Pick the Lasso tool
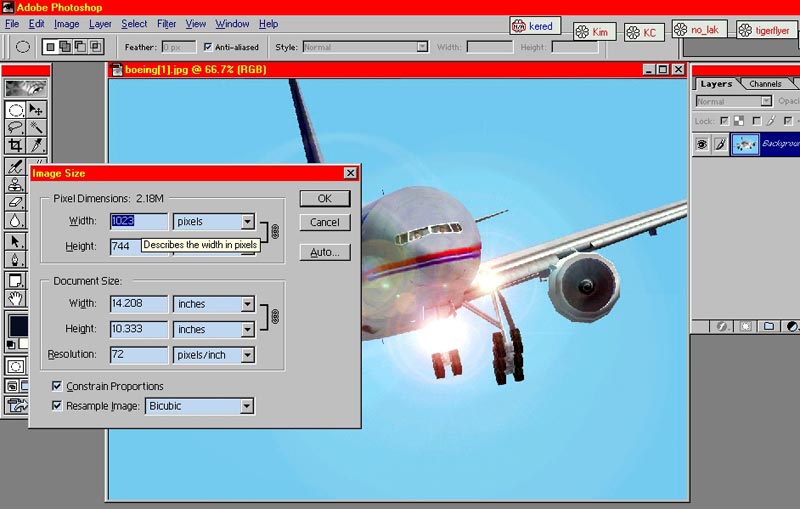This screenshot has width=800, height=509. coord(16,127)
